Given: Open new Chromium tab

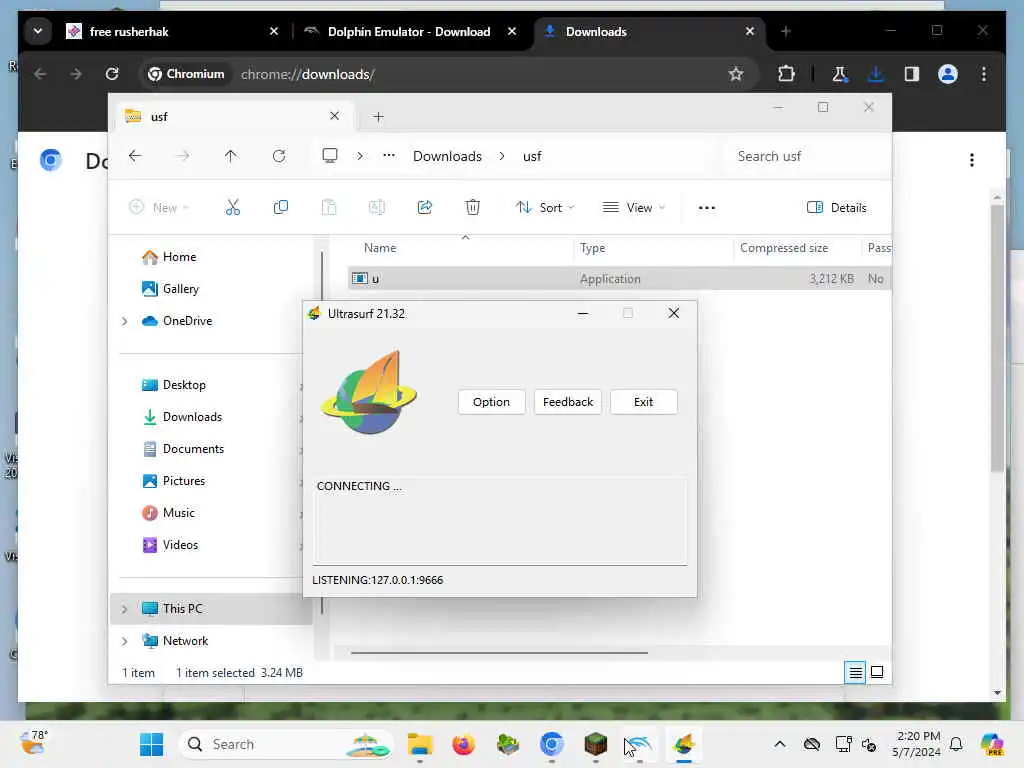Looking at the screenshot, I should [x=786, y=31].
